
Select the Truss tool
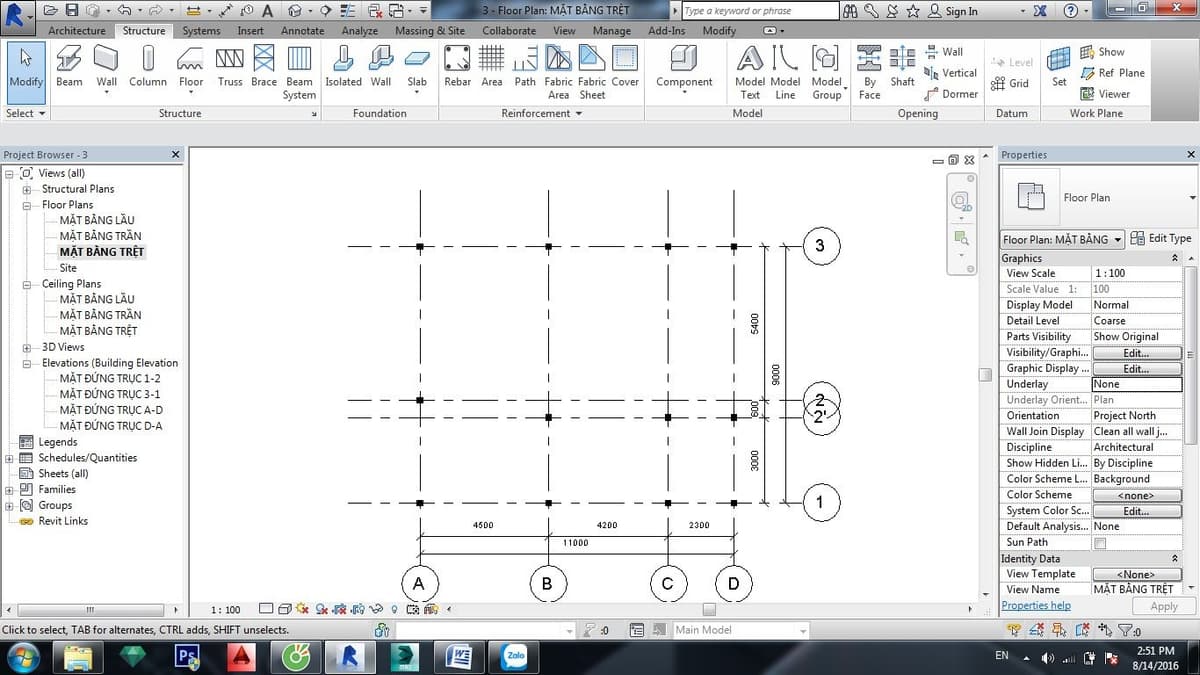pos(230,67)
